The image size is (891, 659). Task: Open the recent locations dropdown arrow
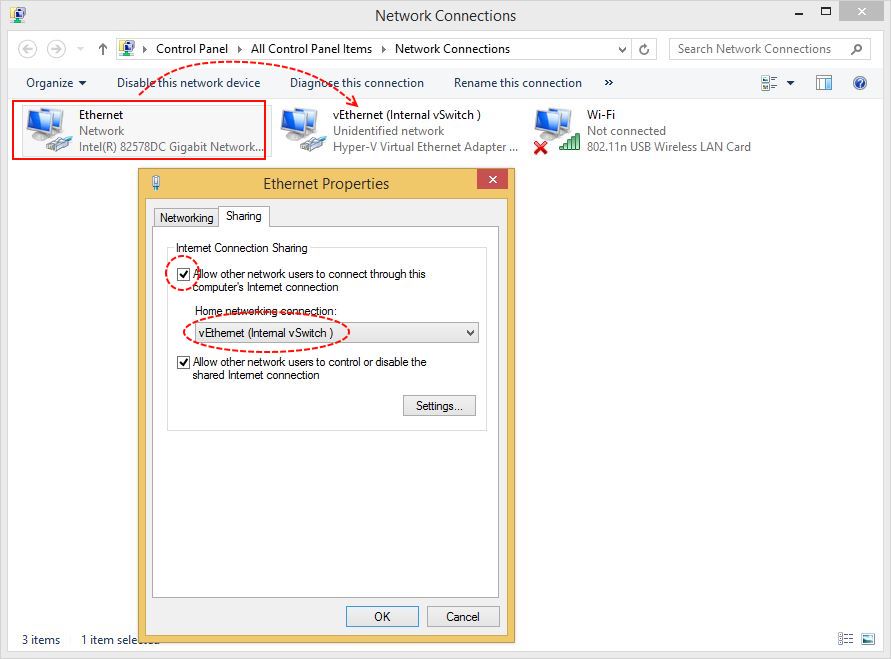tap(80, 49)
